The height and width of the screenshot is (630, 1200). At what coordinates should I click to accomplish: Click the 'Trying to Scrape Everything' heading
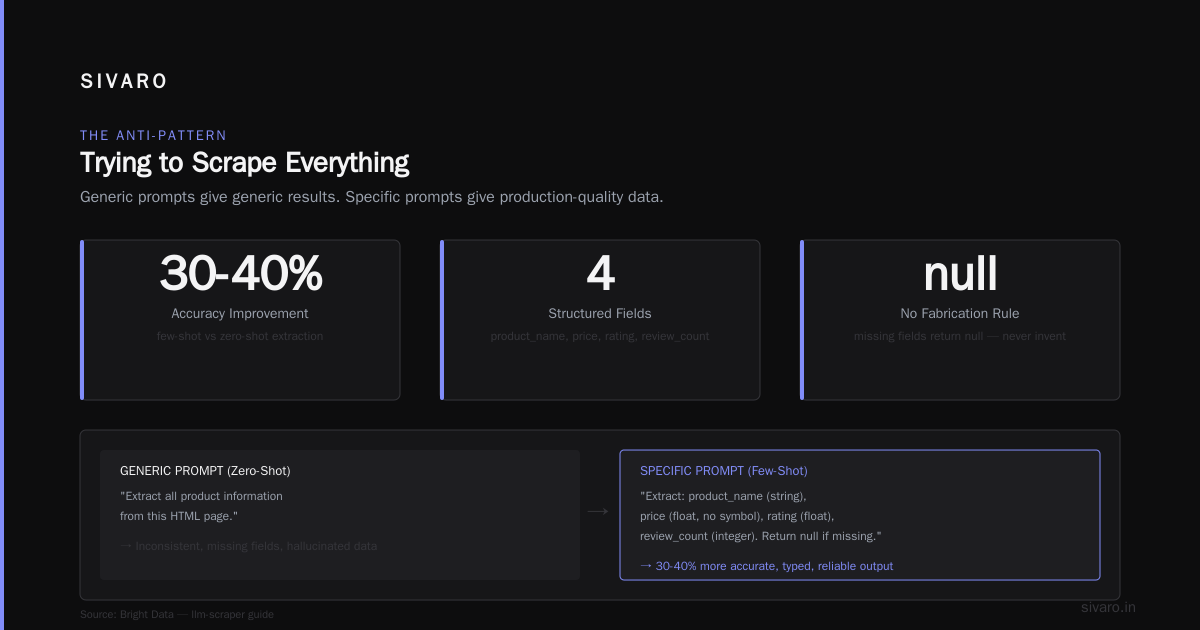244,163
